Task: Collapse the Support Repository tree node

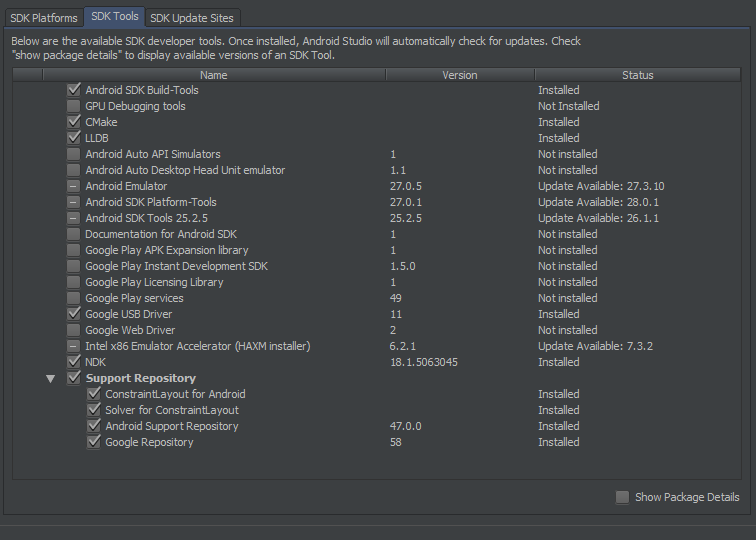Action: [51, 378]
